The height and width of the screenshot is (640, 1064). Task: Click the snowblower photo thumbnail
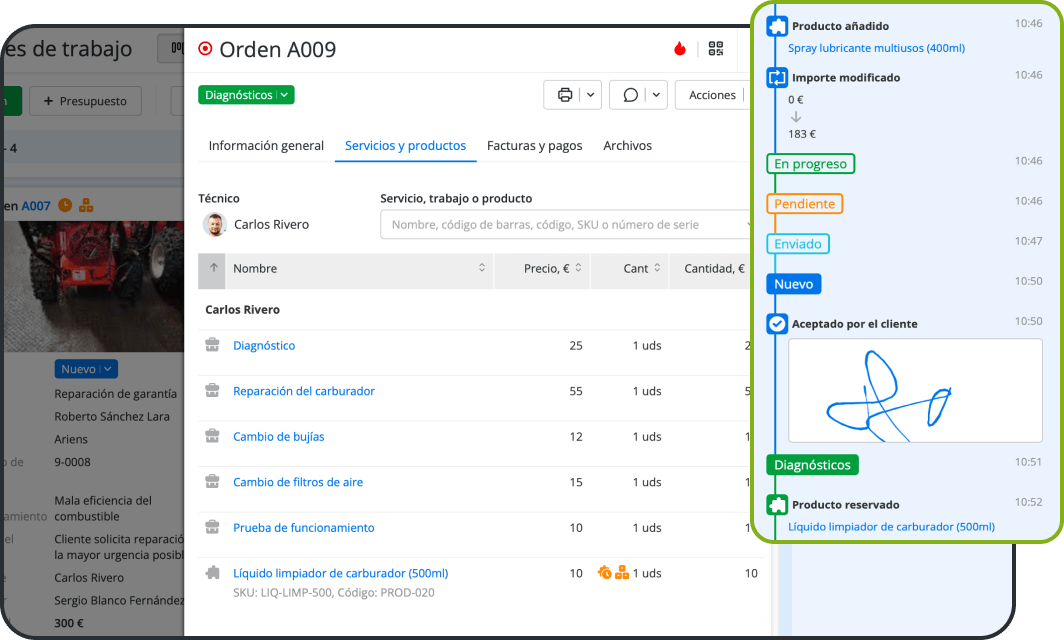[94, 286]
